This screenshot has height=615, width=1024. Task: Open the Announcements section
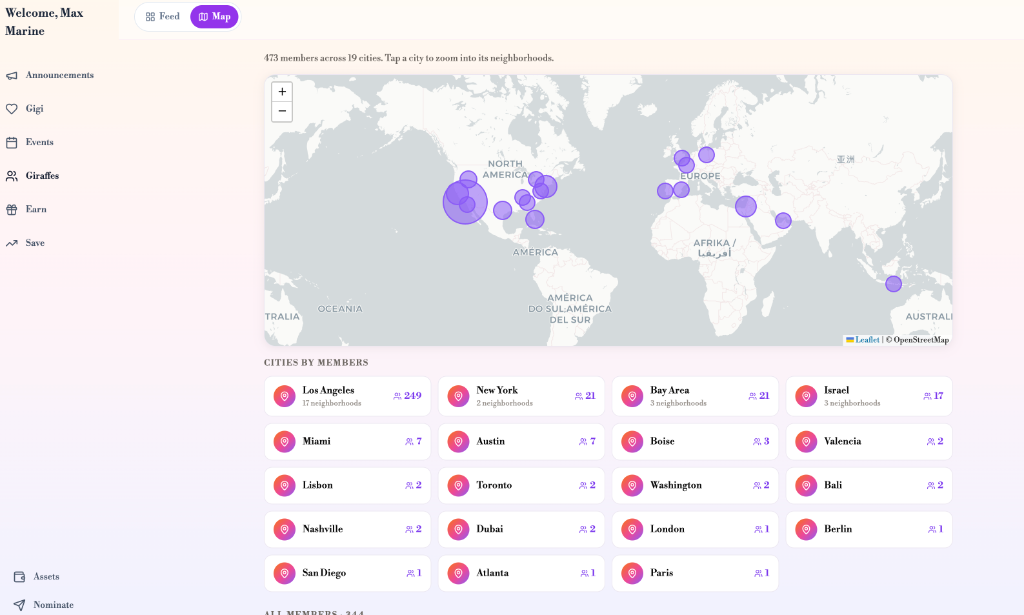click(x=59, y=76)
